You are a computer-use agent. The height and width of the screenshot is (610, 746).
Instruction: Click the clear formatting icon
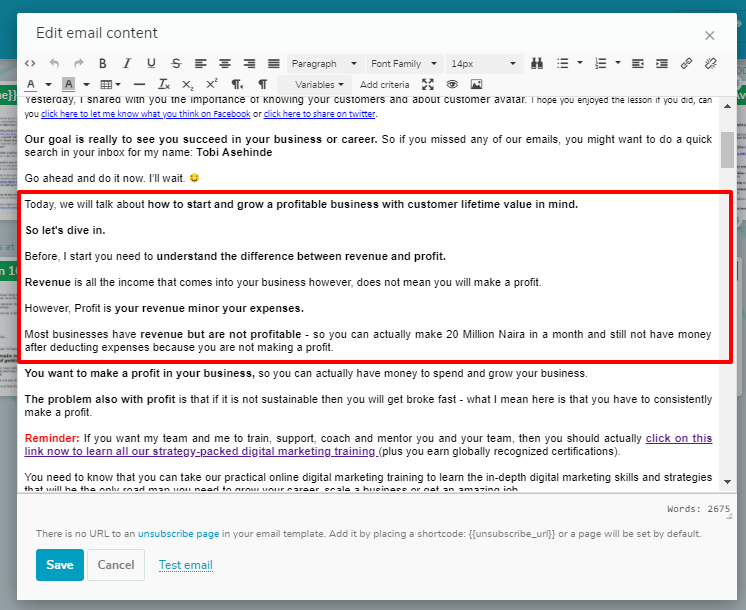[164, 84]
